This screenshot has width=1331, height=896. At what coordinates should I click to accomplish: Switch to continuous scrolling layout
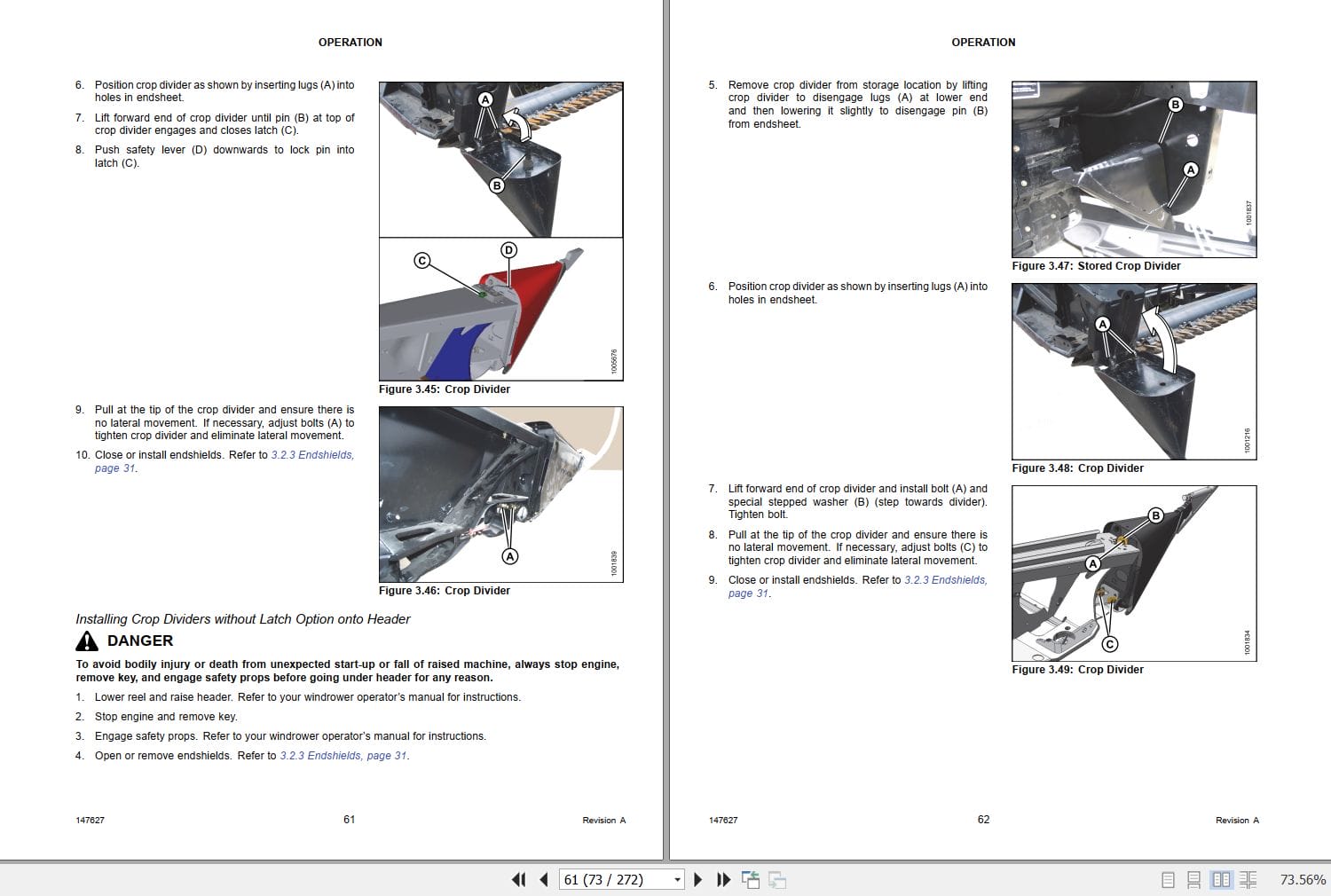tap(1193, 879)
